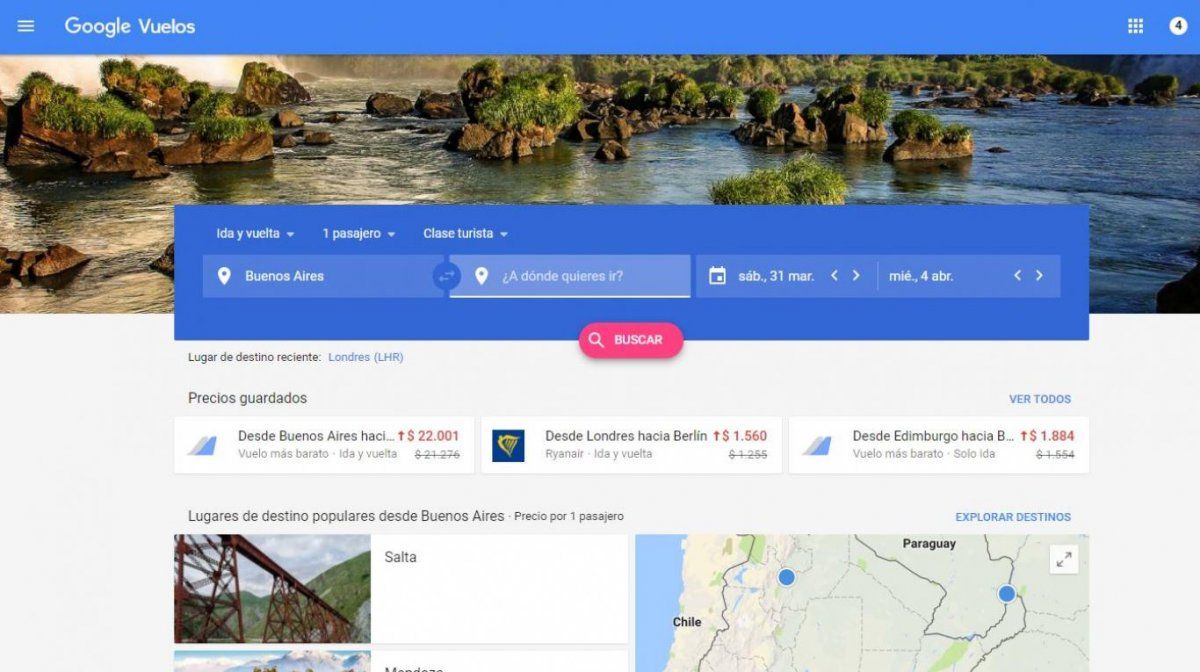Click the destination location pin icon
Viewport: 1200px width, 672px height.
point(481,276)
